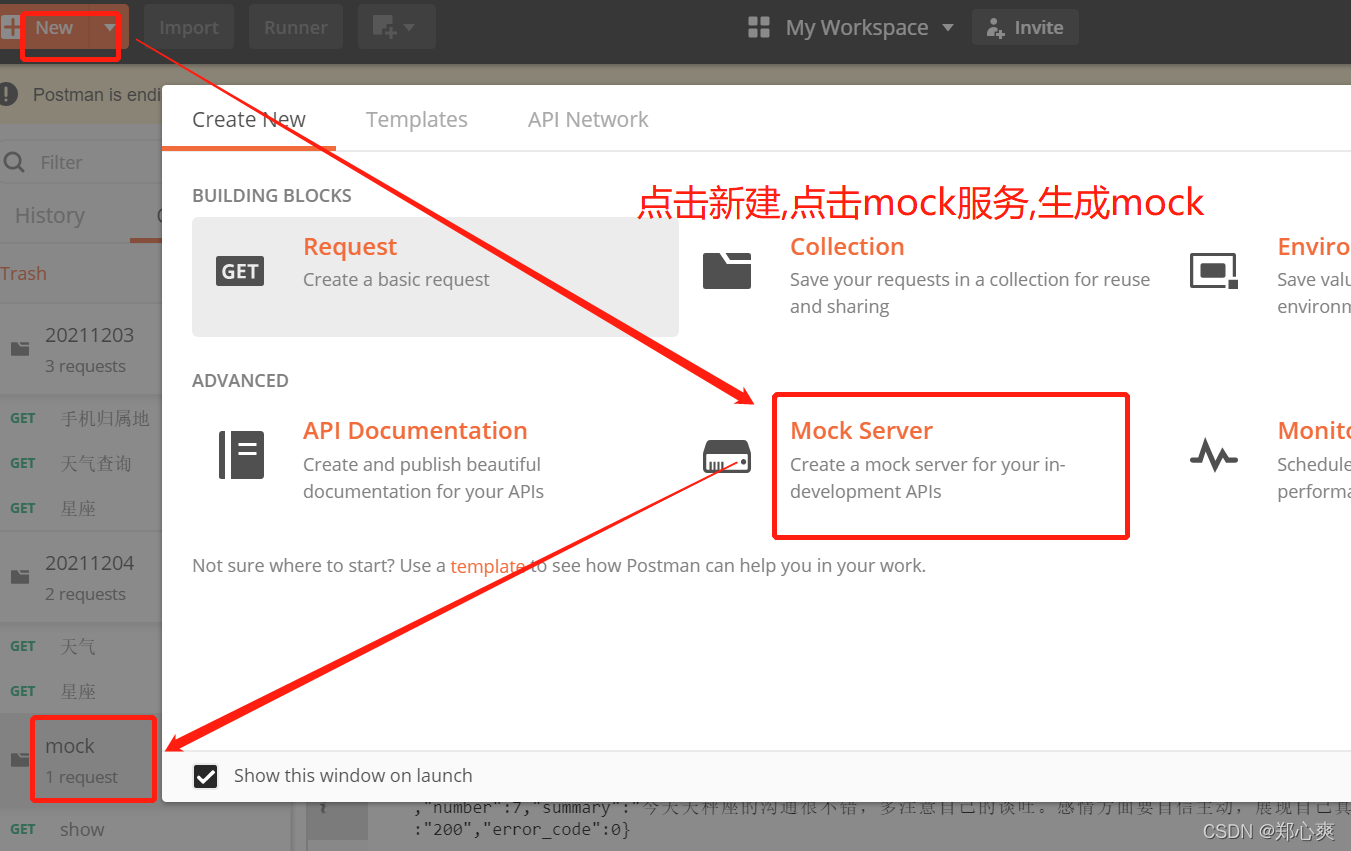Open the new window/tab icon dropdown
Screen dimensions: 1351x851
click(396, 28)
